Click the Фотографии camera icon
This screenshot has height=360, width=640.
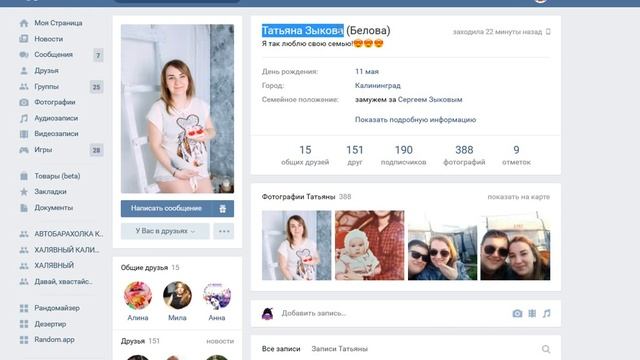click(x=24, y=102)
